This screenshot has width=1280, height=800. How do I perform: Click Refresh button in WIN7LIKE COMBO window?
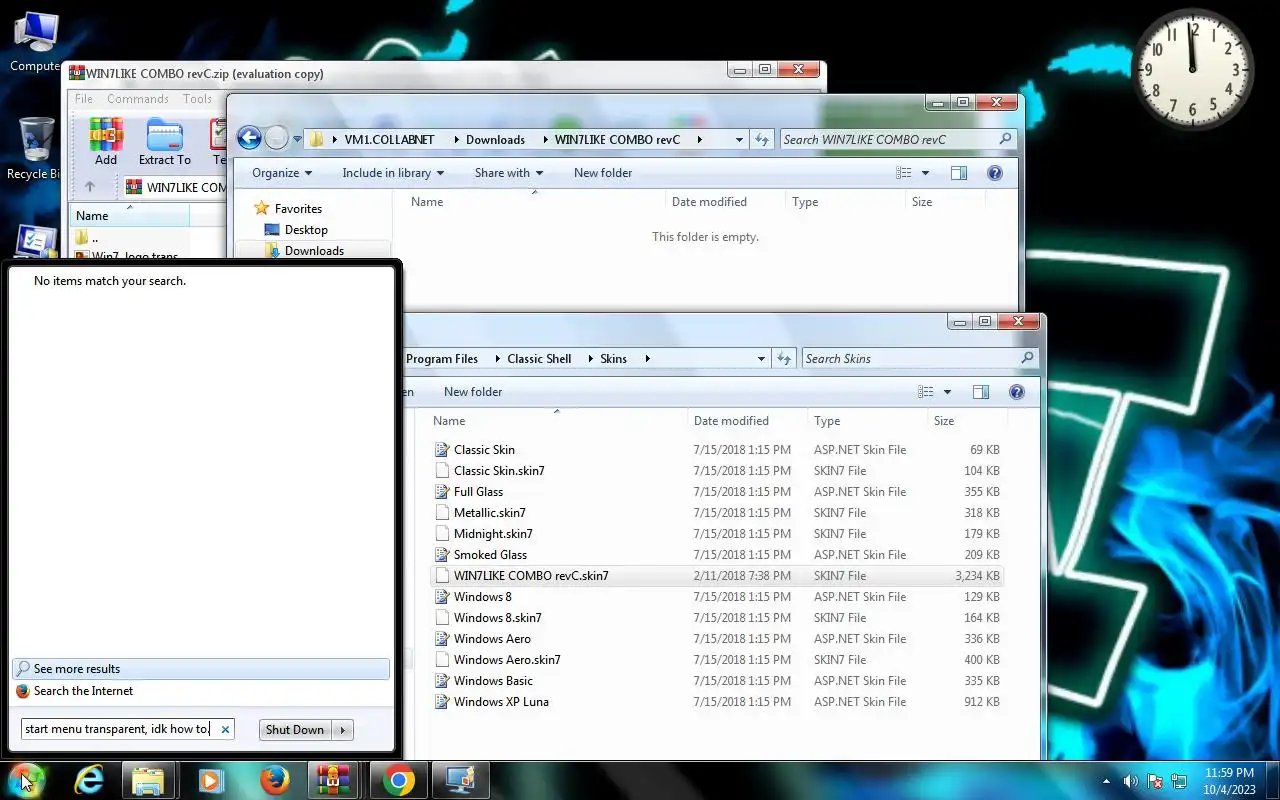(762, 140)
